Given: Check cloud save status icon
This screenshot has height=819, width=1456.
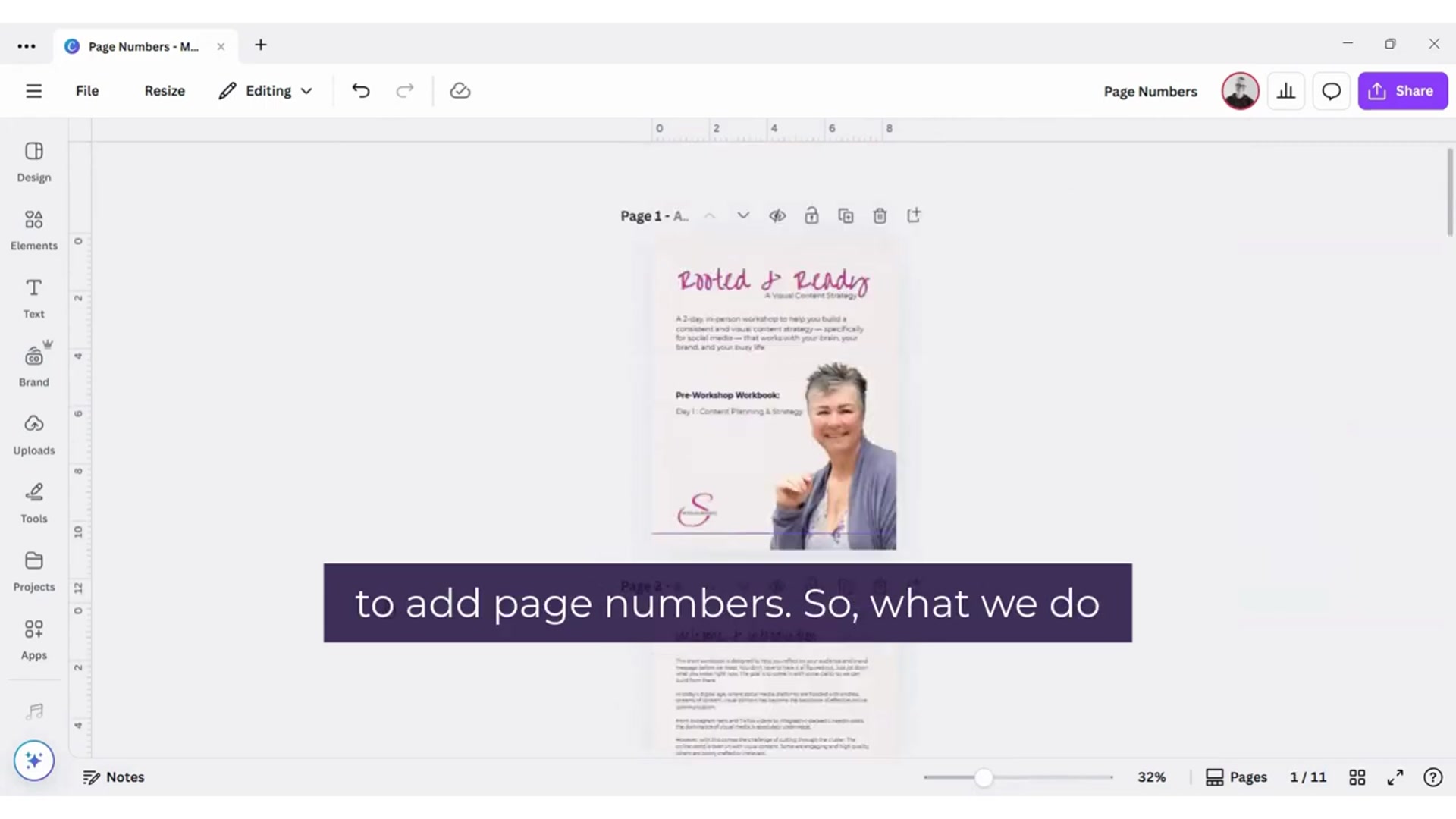Looking at the screenshot, I should 460,91.
